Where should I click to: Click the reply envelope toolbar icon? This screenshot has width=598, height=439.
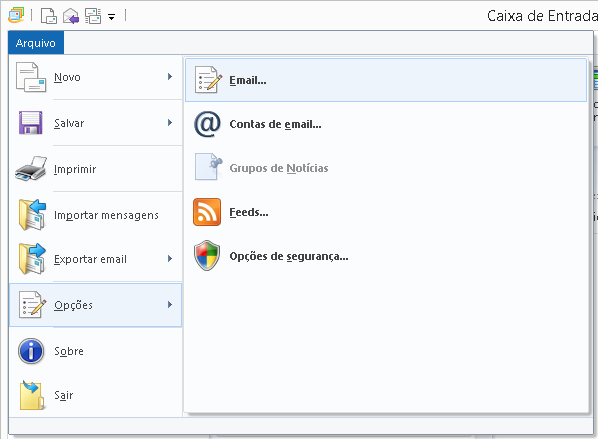coord(71,16)
